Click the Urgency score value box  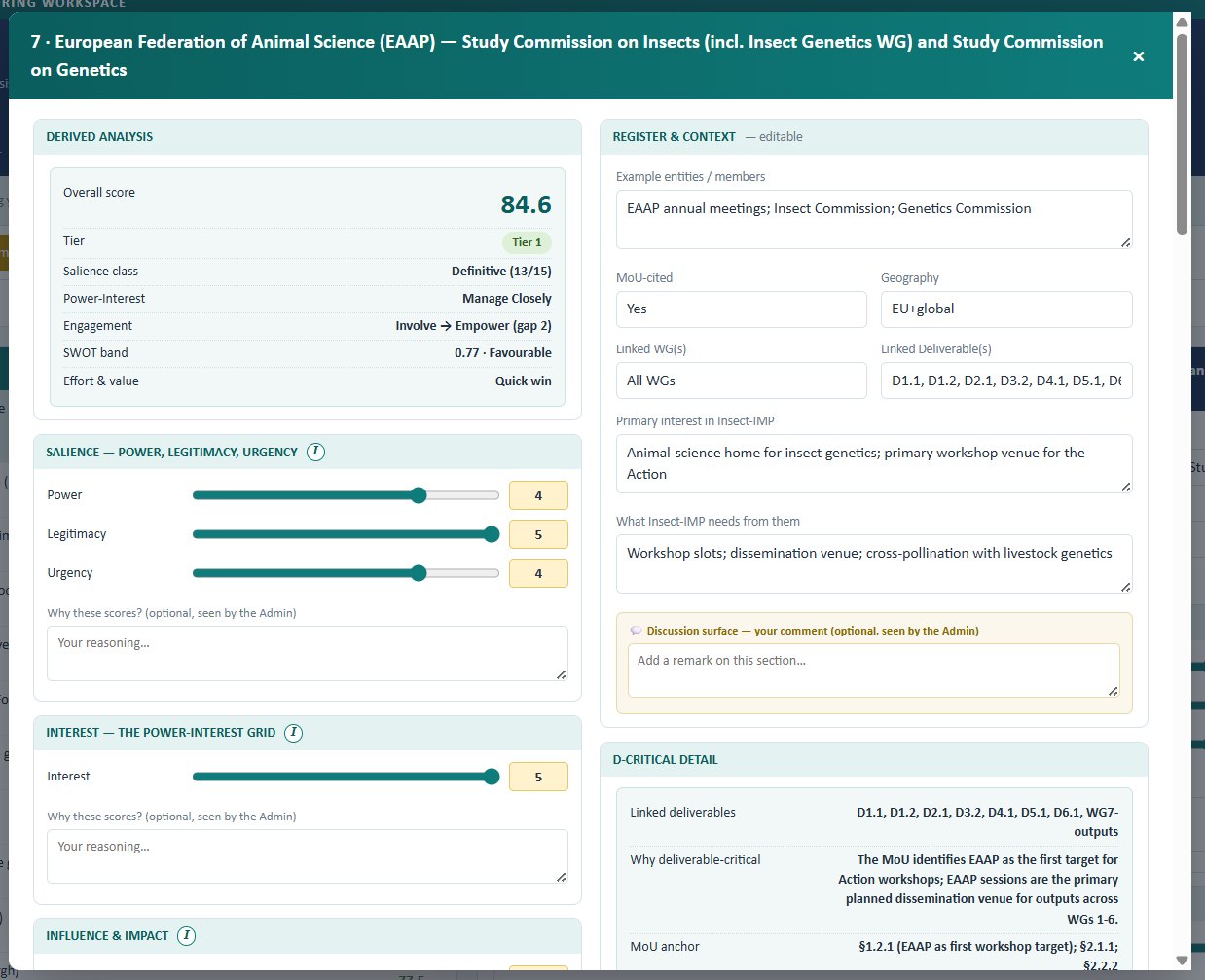click(538, 573)
